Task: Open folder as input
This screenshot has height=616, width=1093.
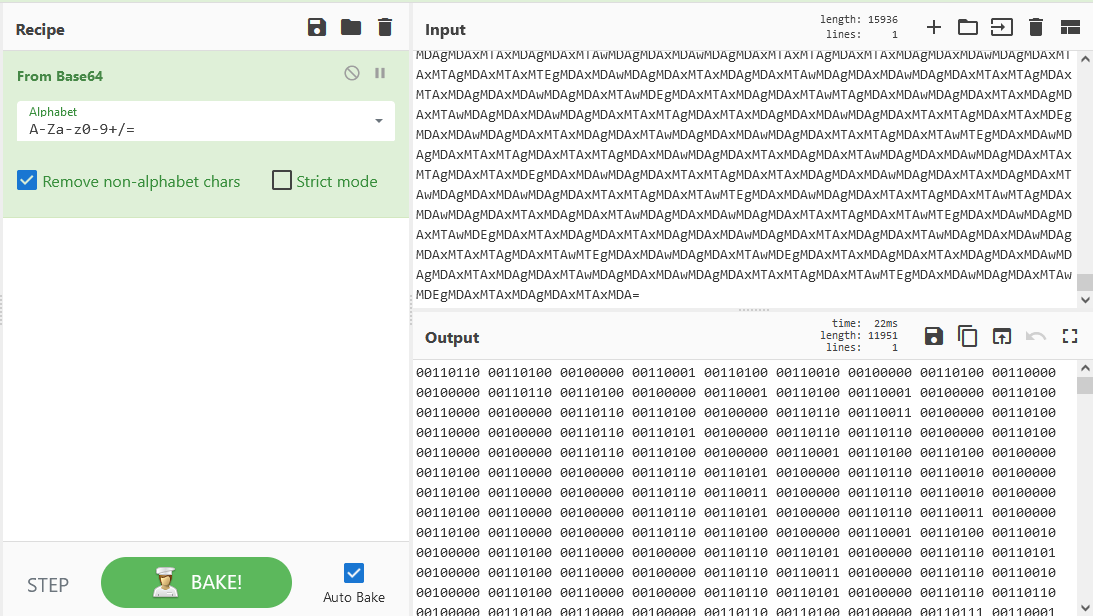Action: coord(967,28)
